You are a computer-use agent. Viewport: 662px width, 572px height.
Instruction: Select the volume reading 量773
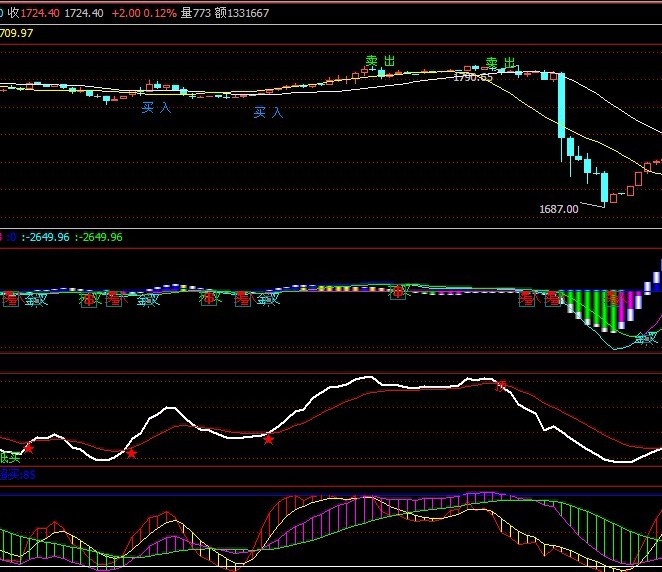tap(195, 13)
